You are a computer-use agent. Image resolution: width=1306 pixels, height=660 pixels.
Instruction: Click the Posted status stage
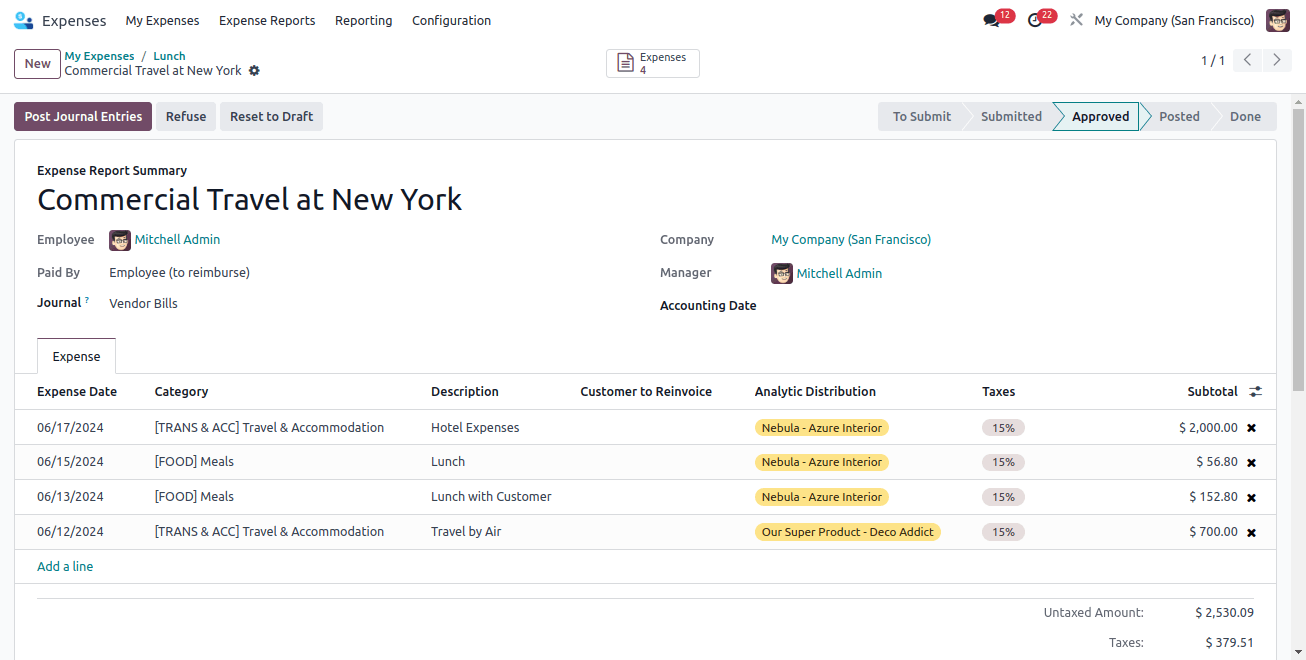[1179, 116]
